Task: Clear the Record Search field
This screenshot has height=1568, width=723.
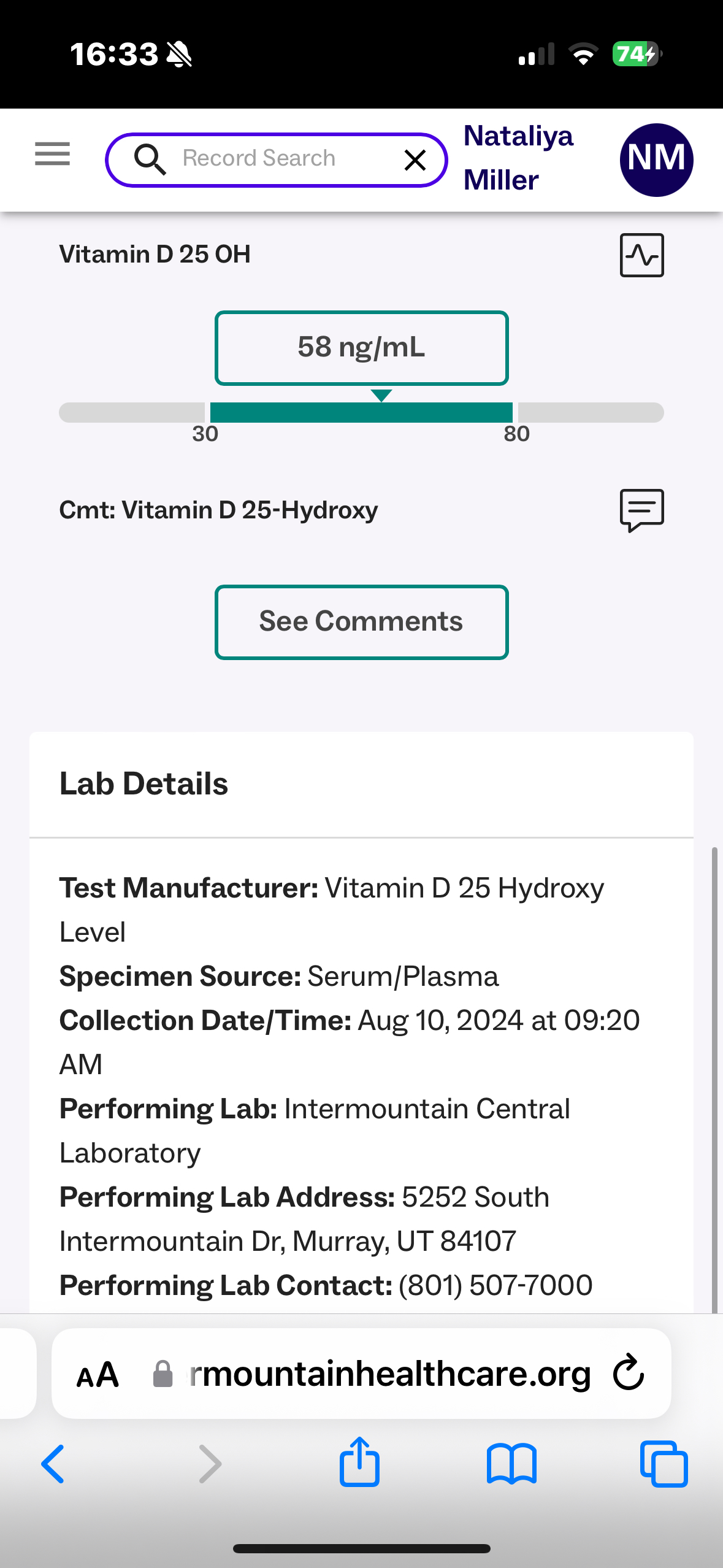Action: pos(415,160)
